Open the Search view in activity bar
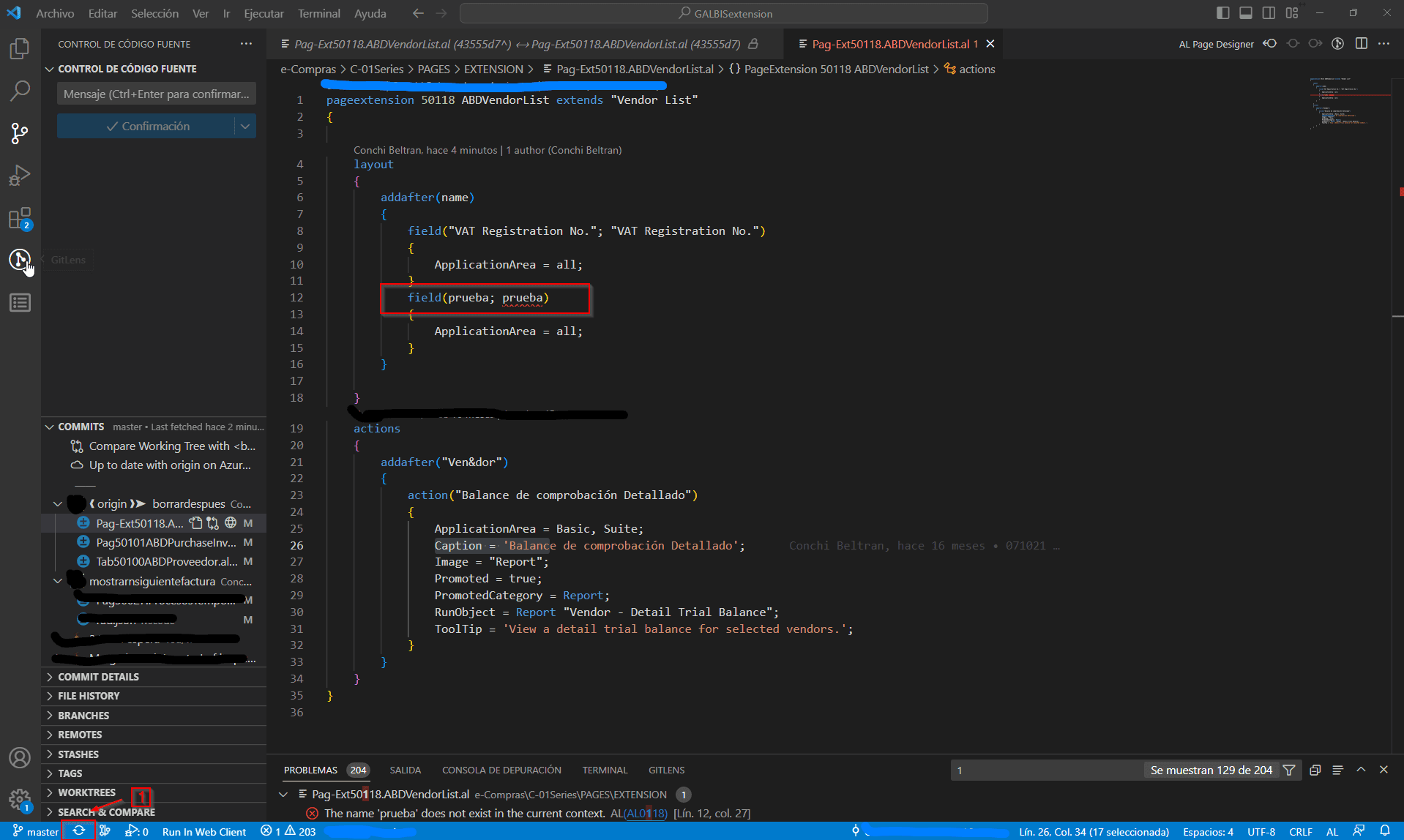 [20, 91]
